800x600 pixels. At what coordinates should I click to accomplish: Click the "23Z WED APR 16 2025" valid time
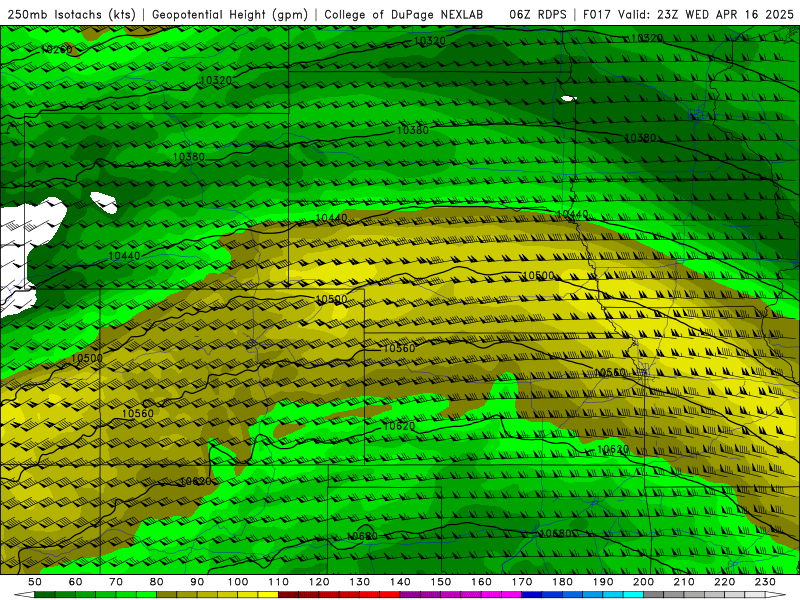pos(726,14)
